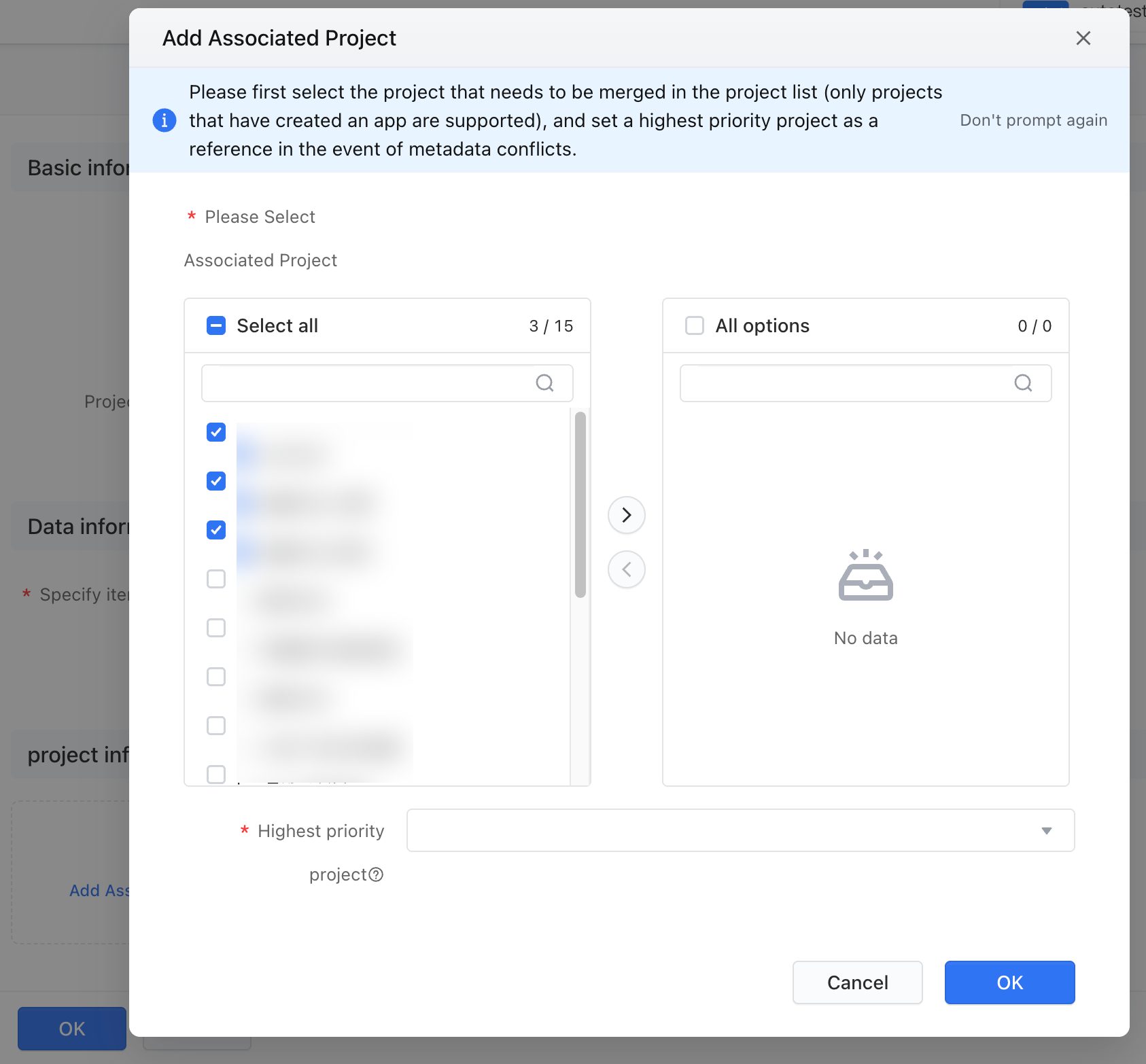Image resolution: width=1146 pixels, height=1064 pixels.
Task: Click the Cancel button
Action: pos(857,982)
